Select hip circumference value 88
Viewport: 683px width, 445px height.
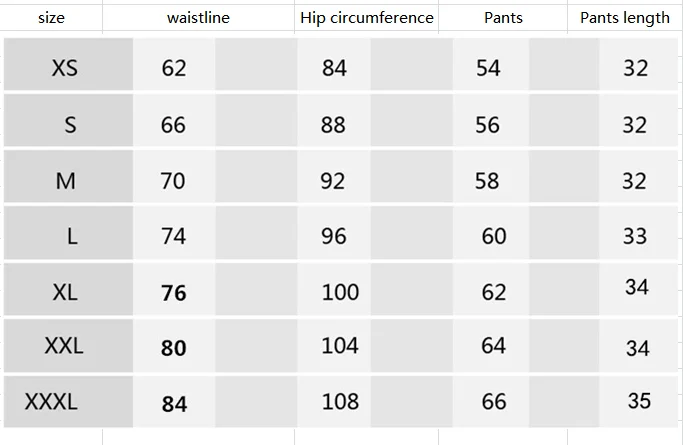click(333, 125)
